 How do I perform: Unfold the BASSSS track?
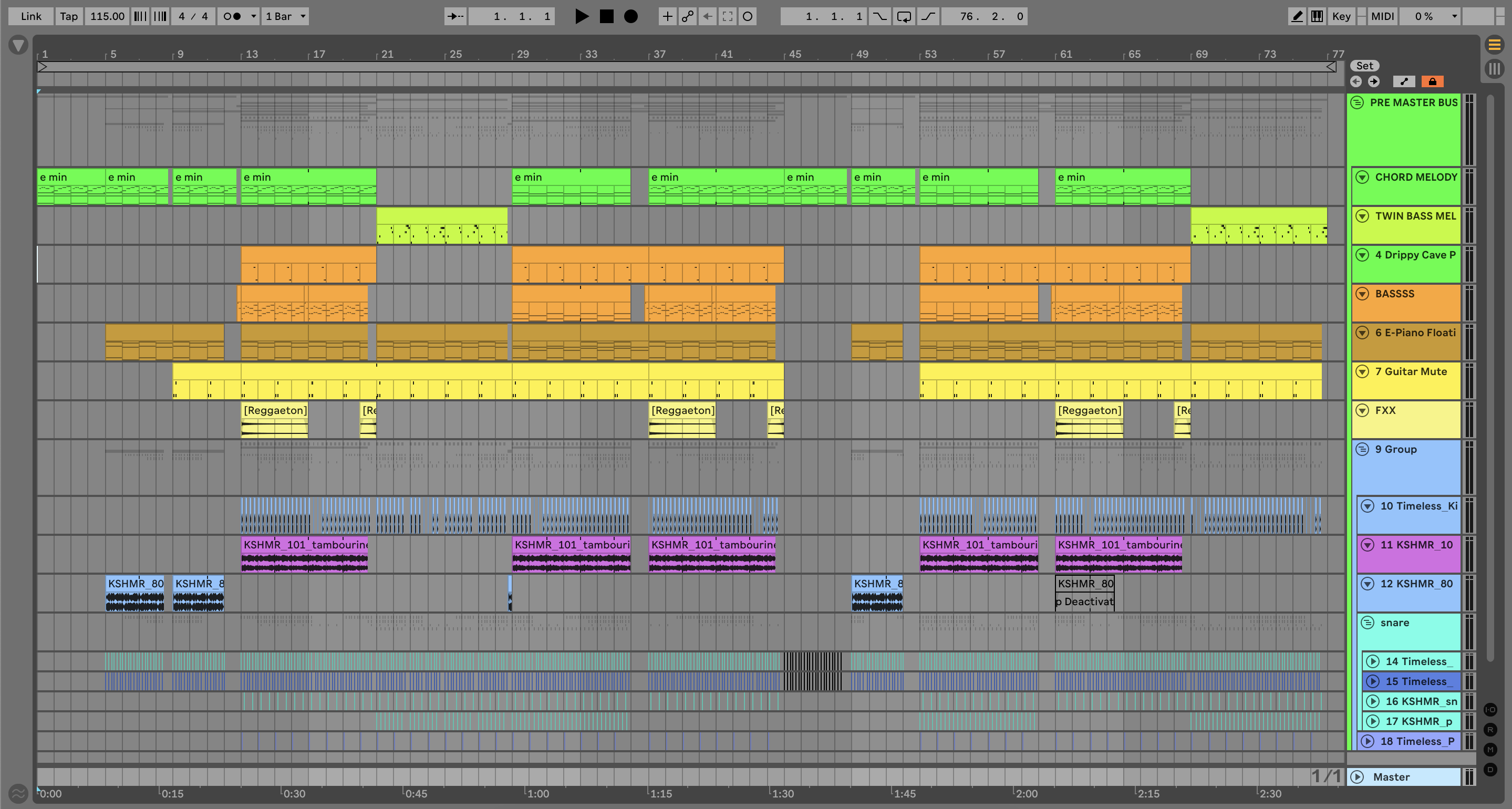pyautogui.click(x=1362, y=294)
